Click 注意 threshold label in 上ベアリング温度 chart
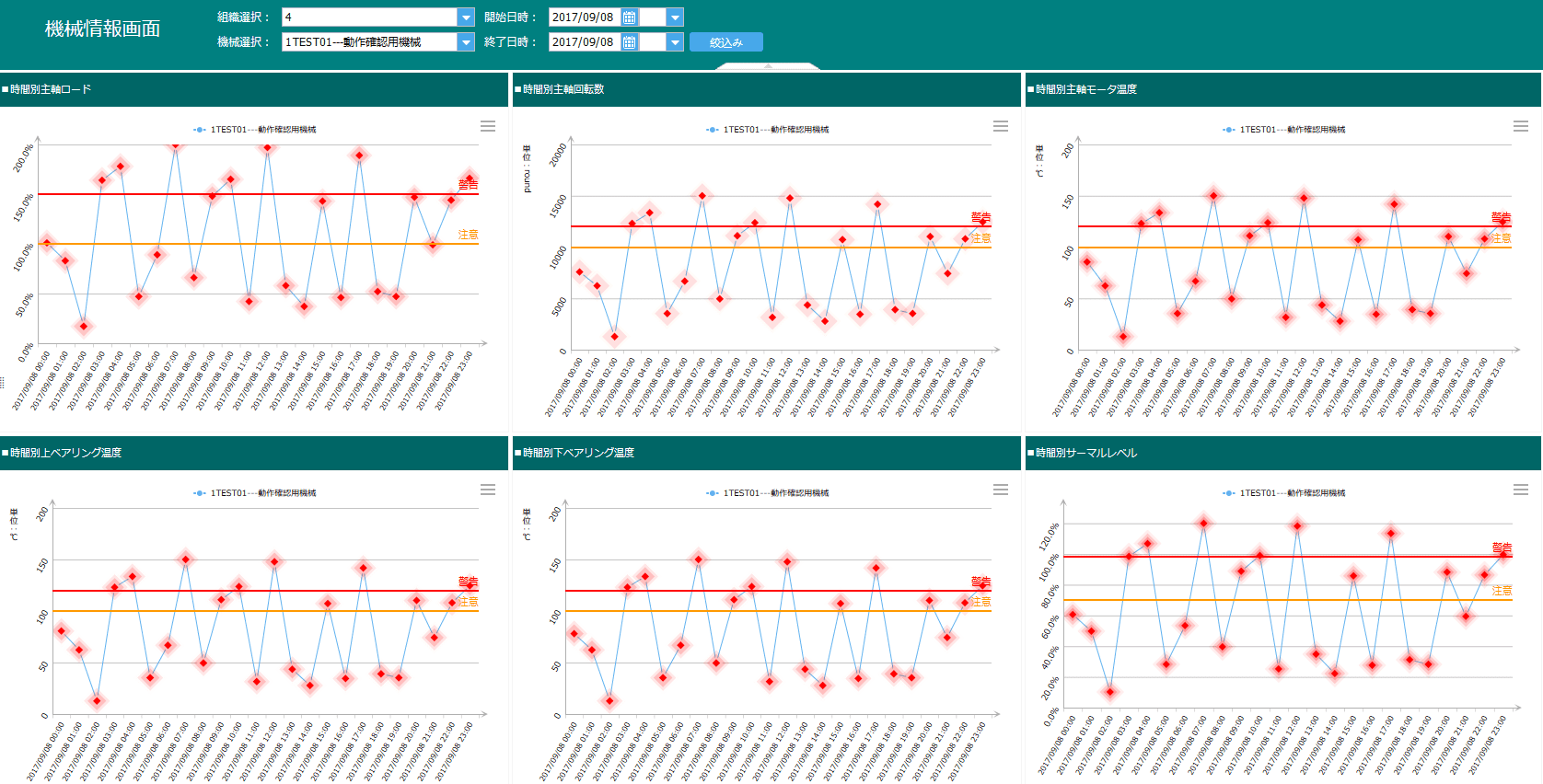 (469, 602)
